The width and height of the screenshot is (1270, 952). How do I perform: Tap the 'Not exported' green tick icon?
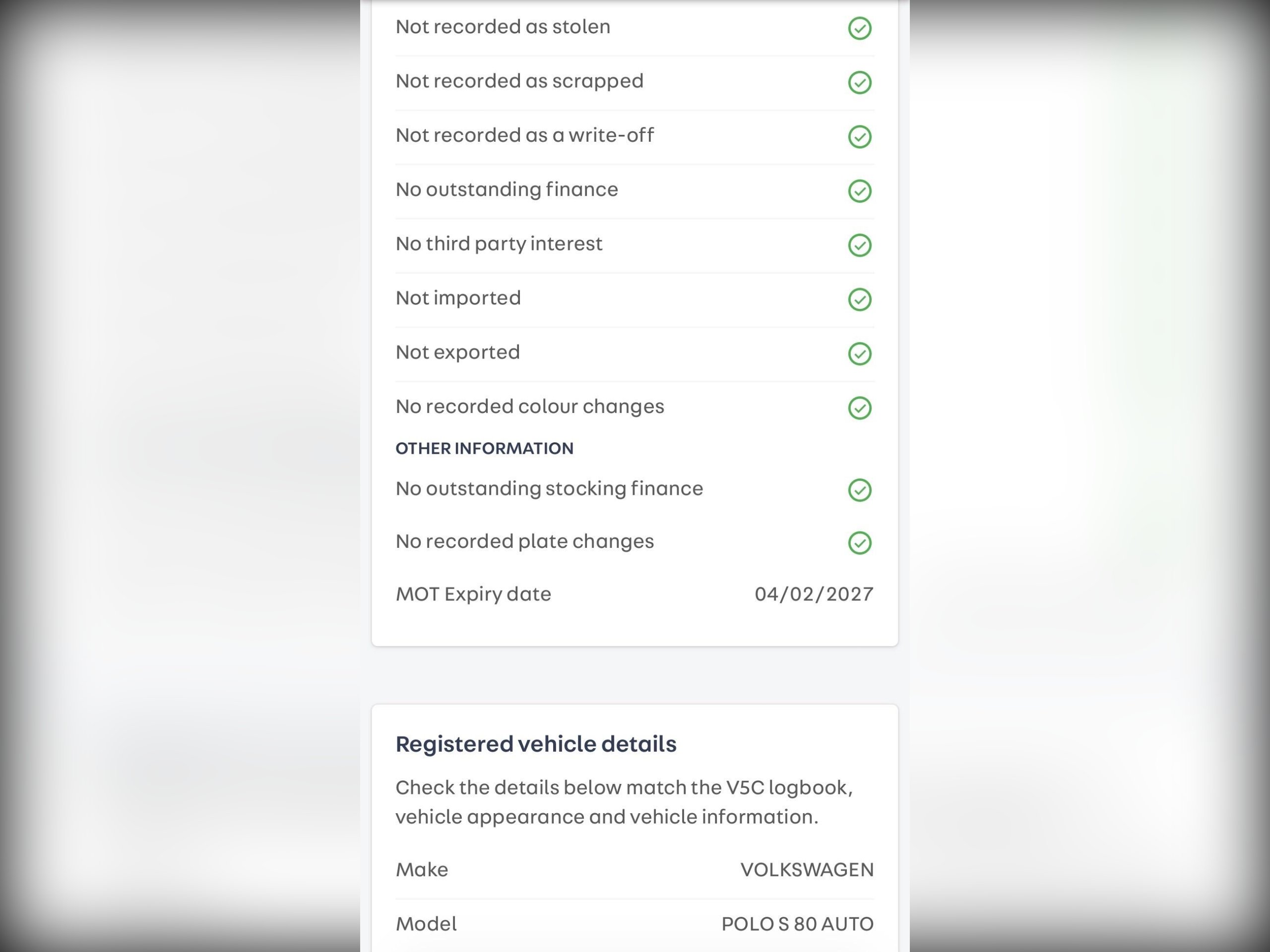pyautogui.click(x=860, y=354)
